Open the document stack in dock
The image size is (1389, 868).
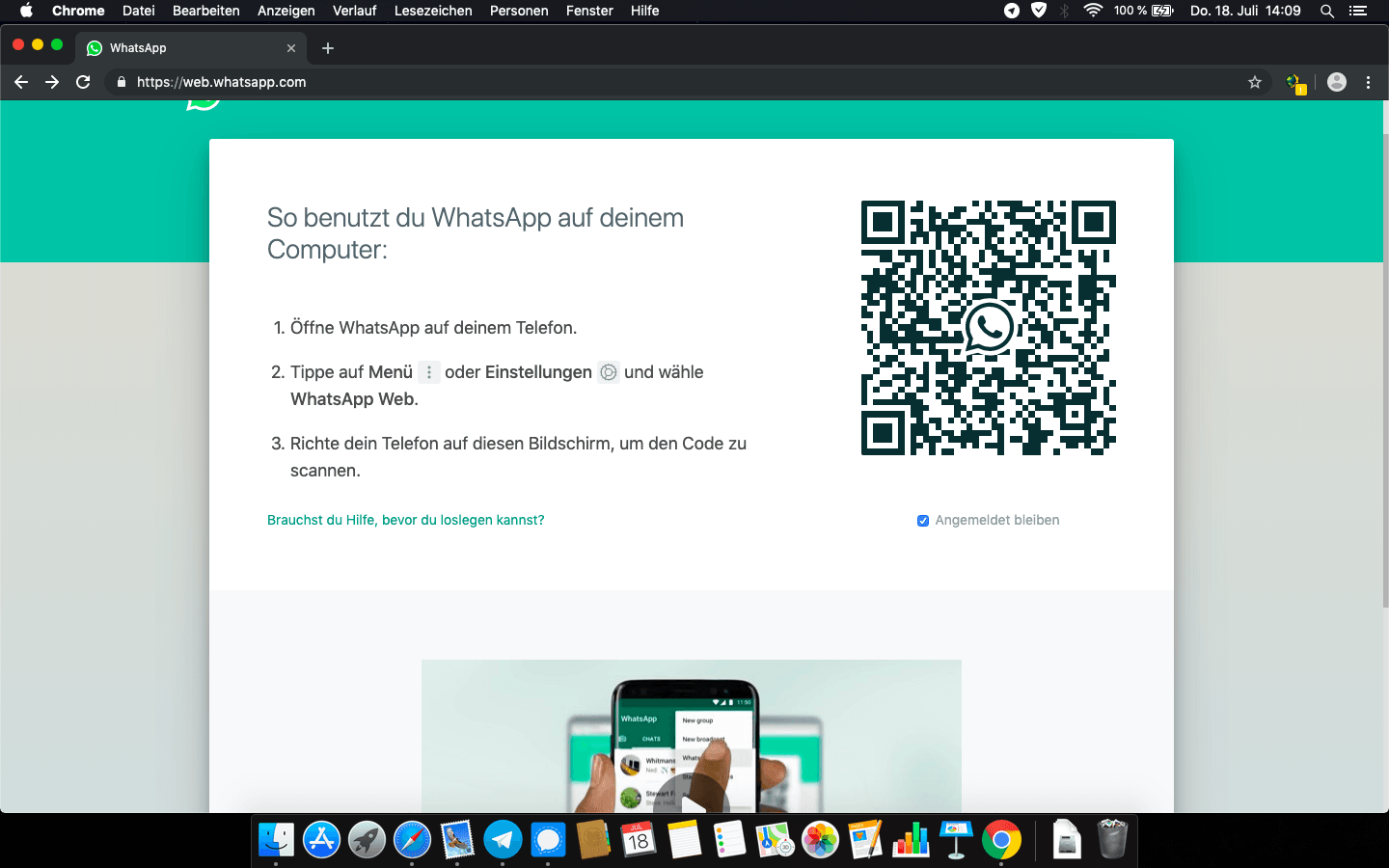[x=1067, y=840]
